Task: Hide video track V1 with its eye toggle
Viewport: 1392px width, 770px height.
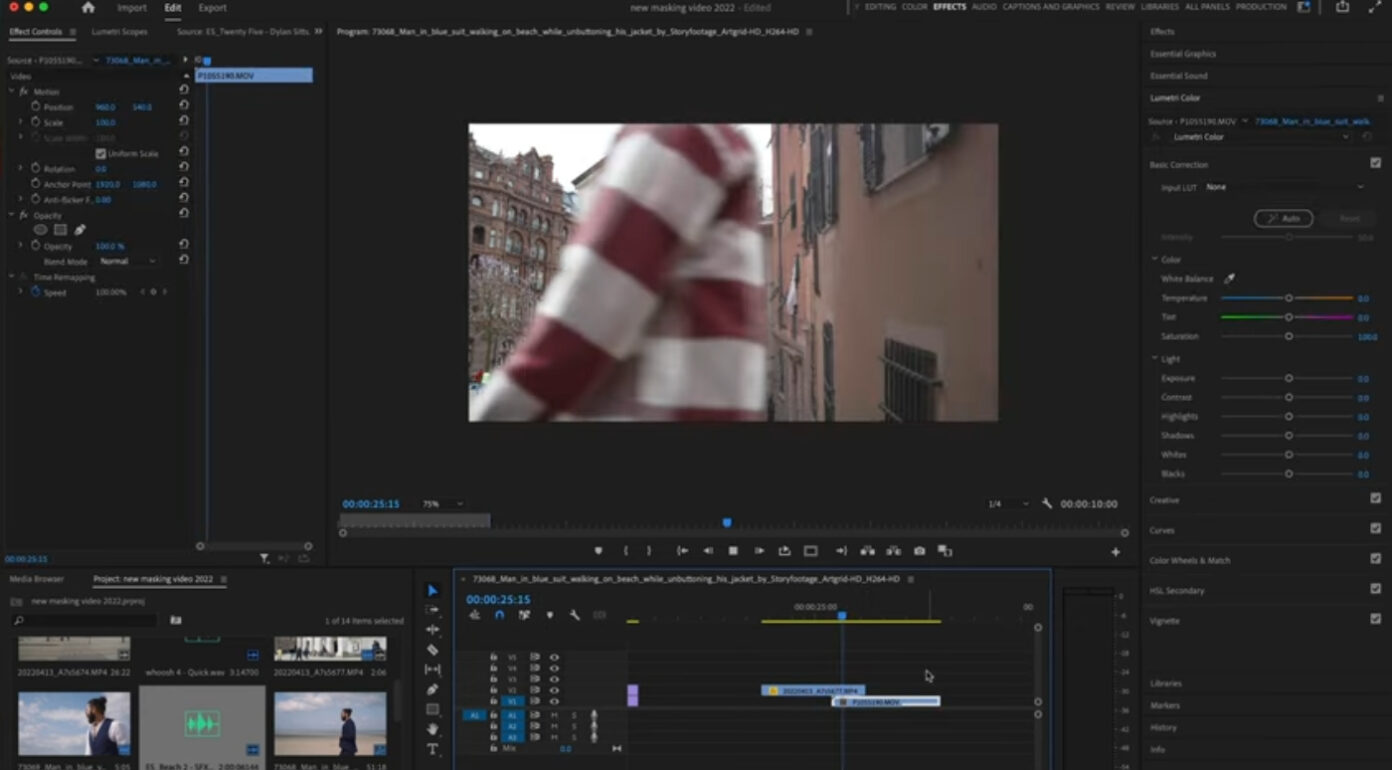Action: pyautogui.click(x=555, y=702)
